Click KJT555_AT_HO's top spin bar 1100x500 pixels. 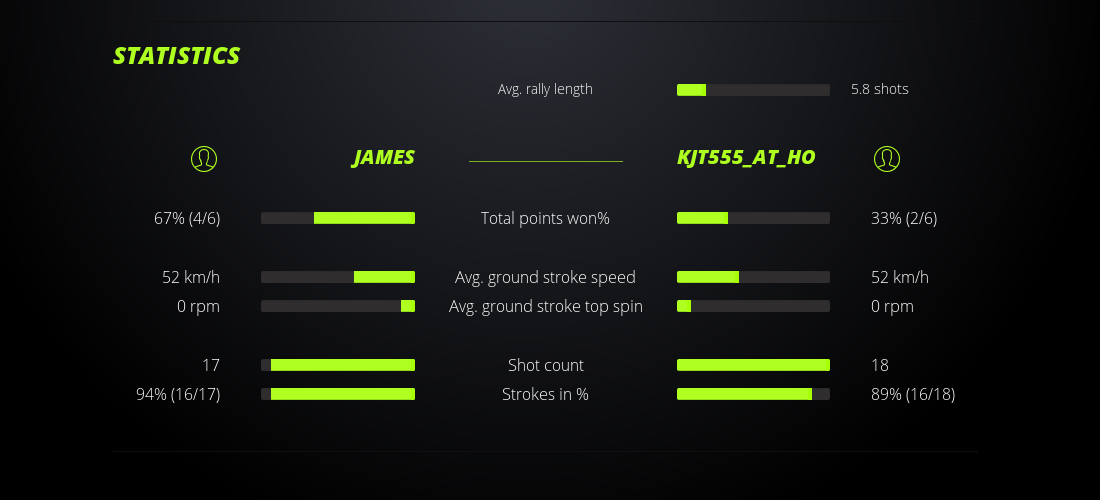pyautogui.click(x=753, y=306)
